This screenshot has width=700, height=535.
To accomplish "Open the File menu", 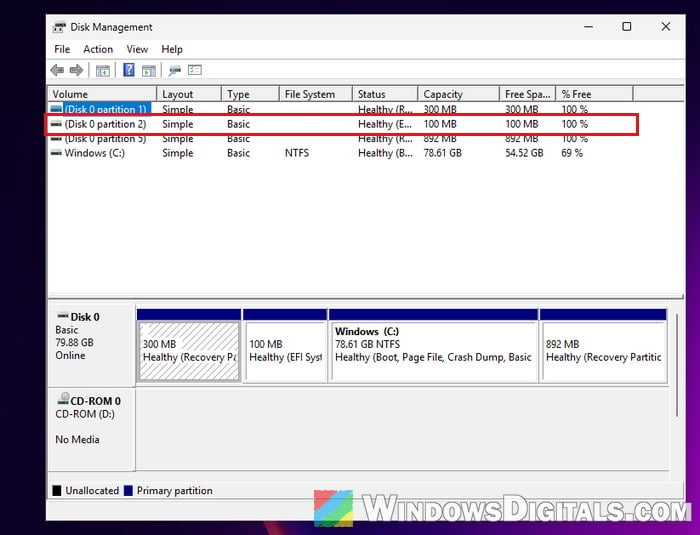I will coord(62,49).
